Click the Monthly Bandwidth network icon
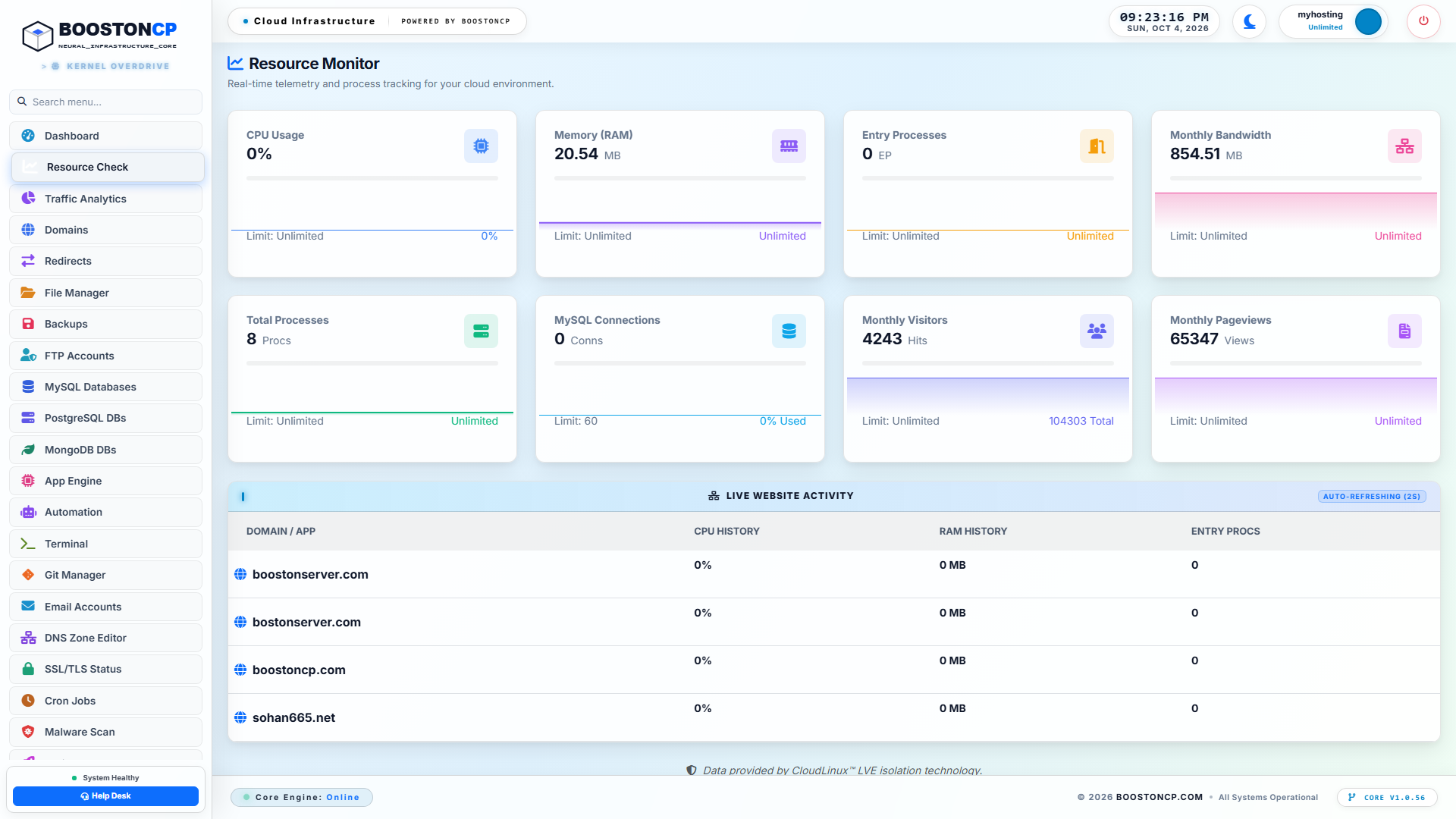 tap(1404, 146)
